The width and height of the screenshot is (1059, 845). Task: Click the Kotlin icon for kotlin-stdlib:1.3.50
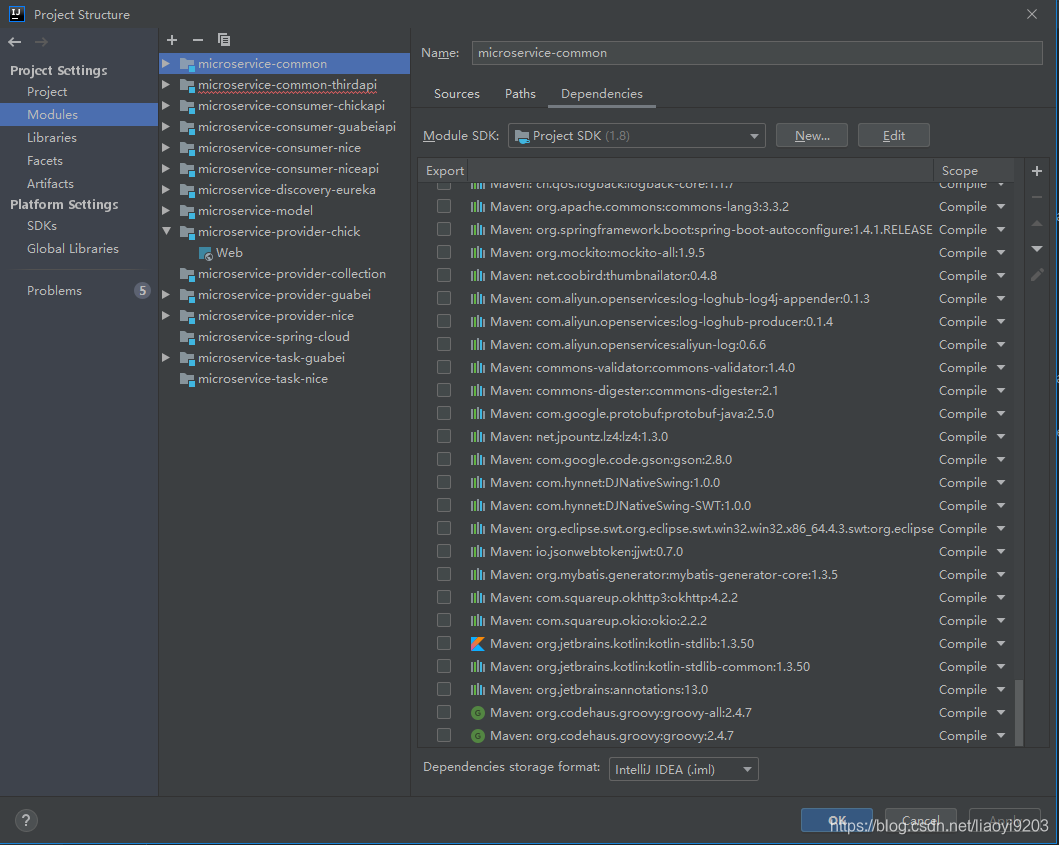click(x=477, y=644)
